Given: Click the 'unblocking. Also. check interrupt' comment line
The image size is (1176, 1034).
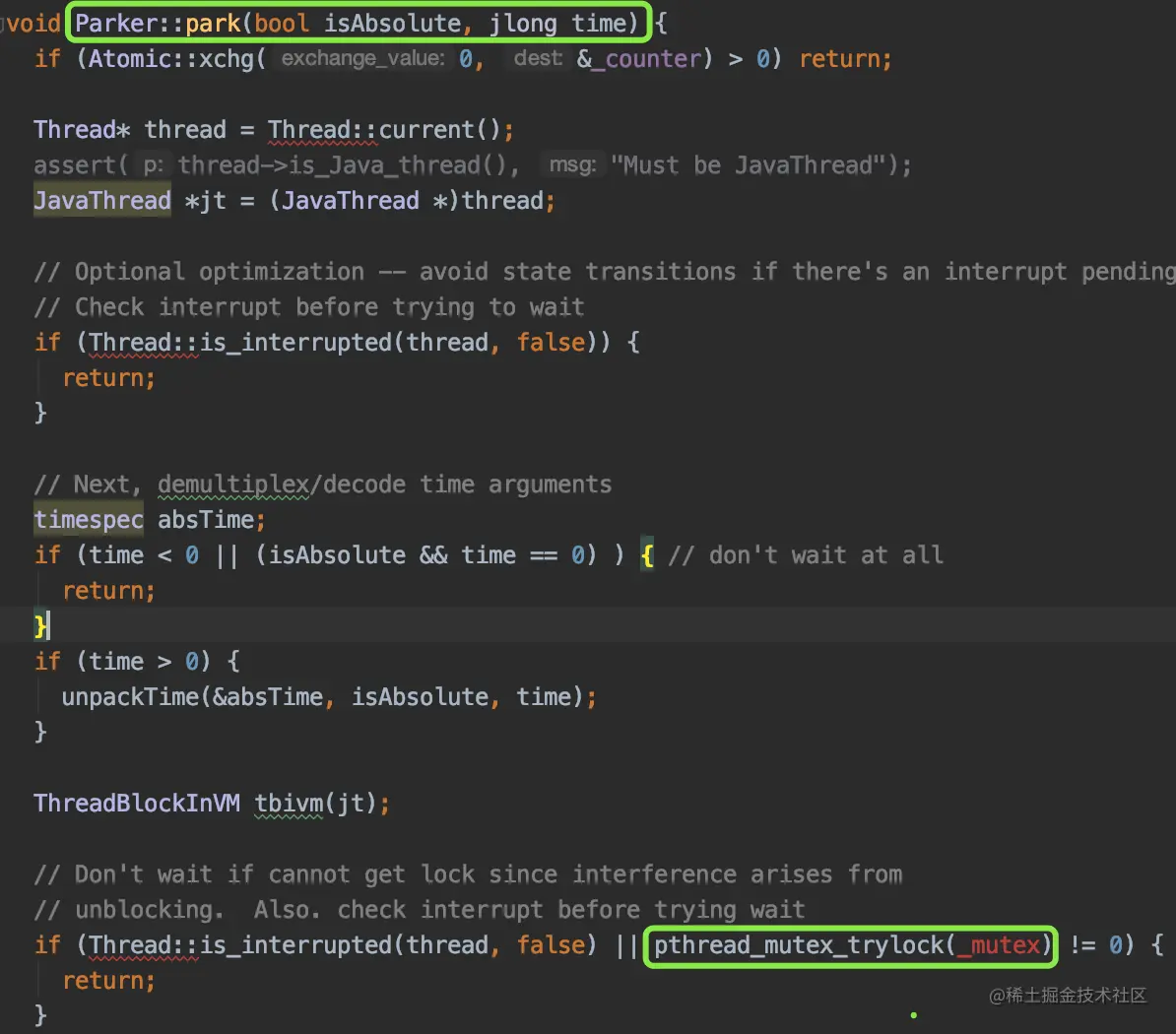Looking at the screenshot, I should coord(420,910).
